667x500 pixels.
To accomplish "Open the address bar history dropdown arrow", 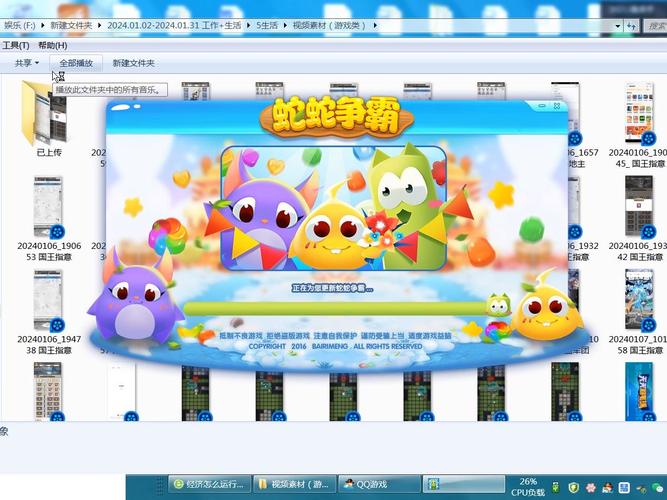I will point(620,27).
